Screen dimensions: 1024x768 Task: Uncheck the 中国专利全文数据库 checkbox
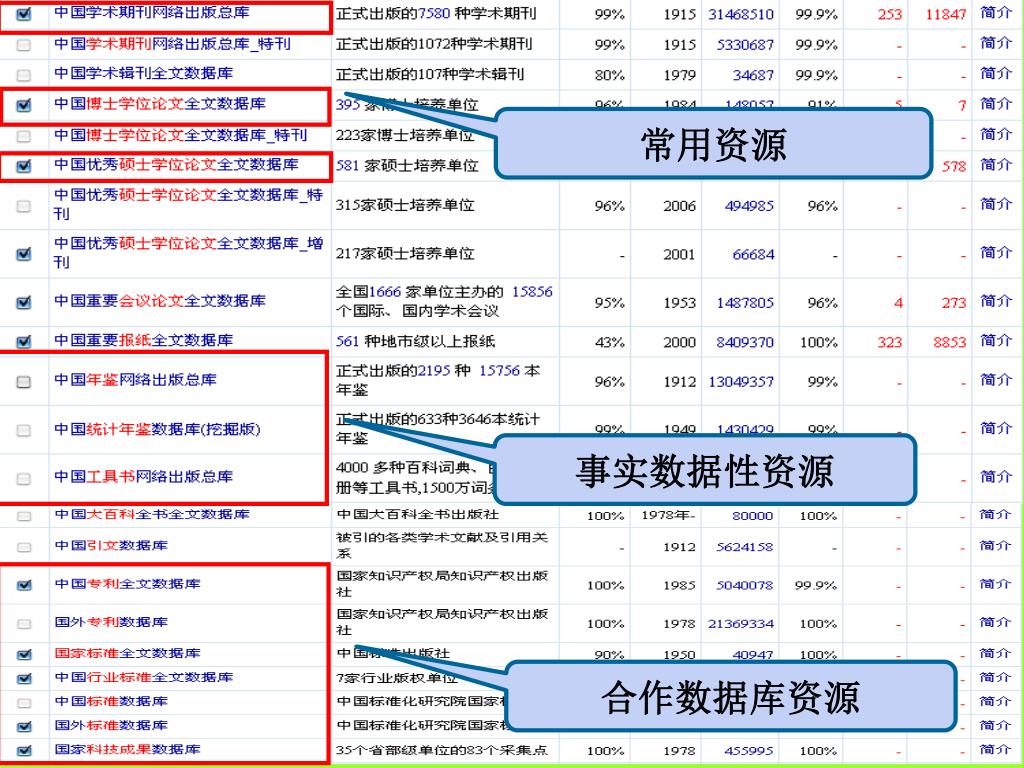click(x=24, y=585)
